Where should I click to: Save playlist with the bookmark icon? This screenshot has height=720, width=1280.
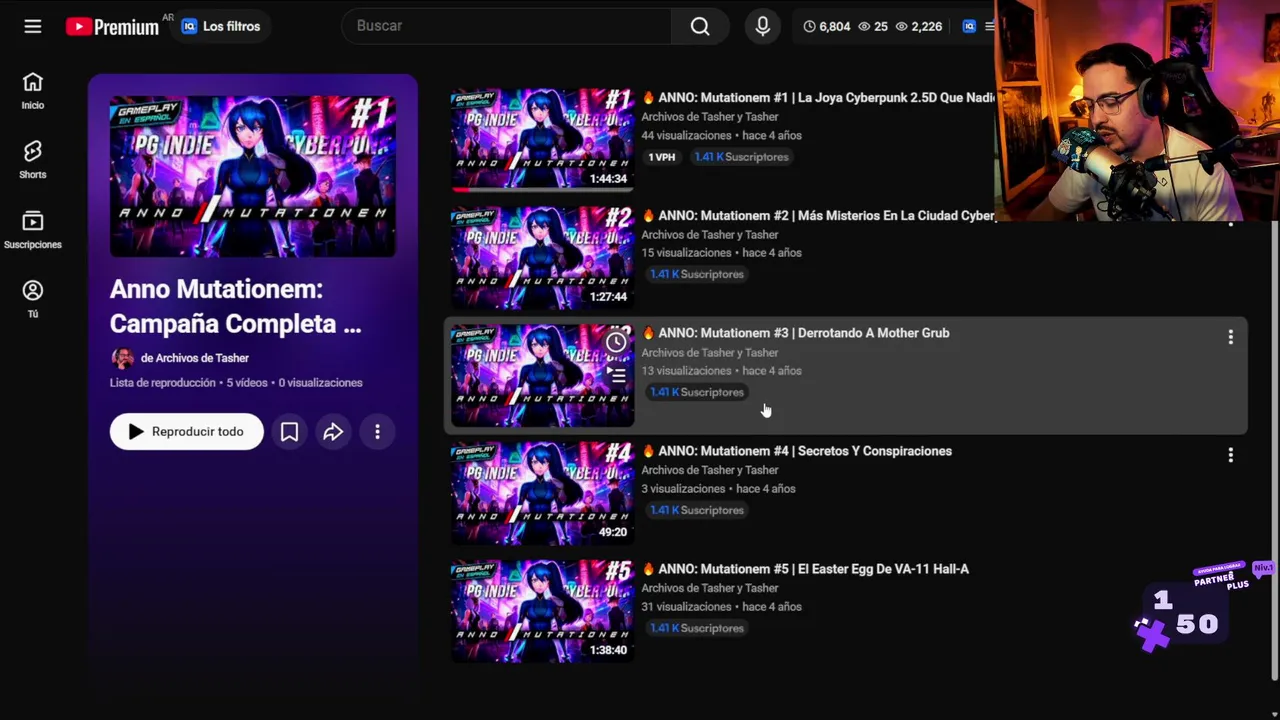click(x=289, y=432)
